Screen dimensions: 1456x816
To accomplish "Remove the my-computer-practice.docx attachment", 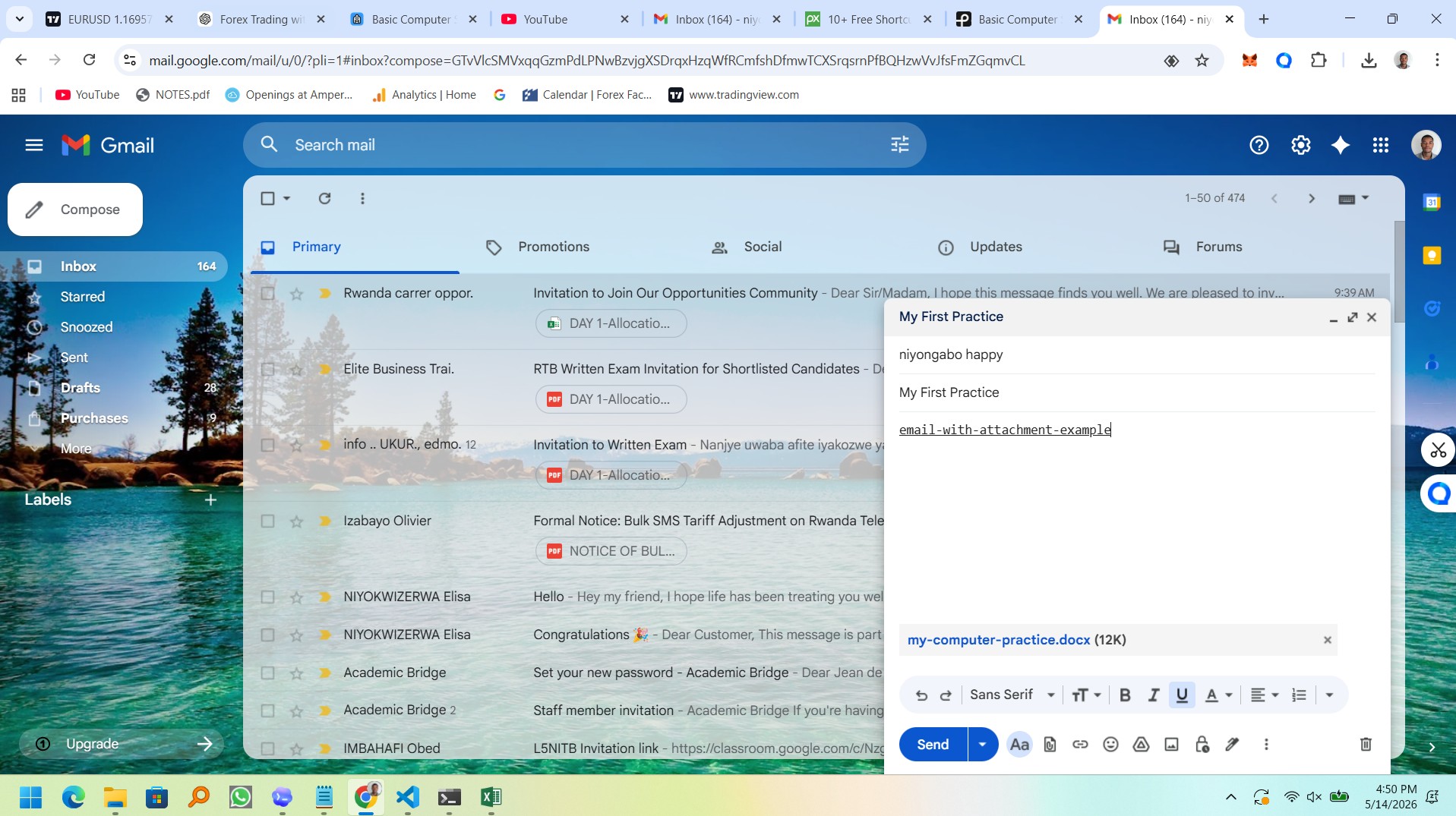I will pos(1327,640).
